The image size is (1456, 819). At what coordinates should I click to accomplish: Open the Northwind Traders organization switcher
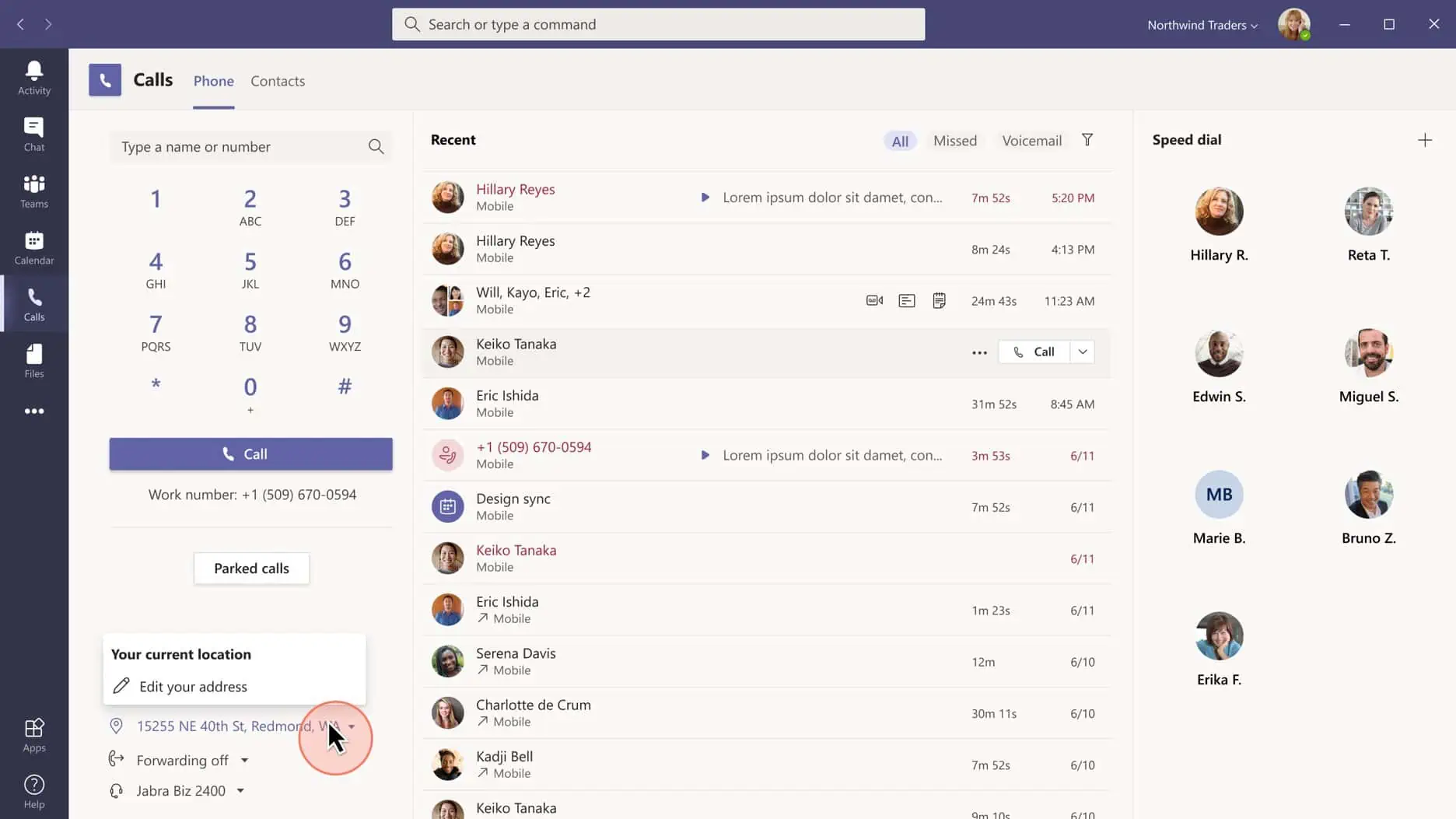click(x=1202, y=25)
